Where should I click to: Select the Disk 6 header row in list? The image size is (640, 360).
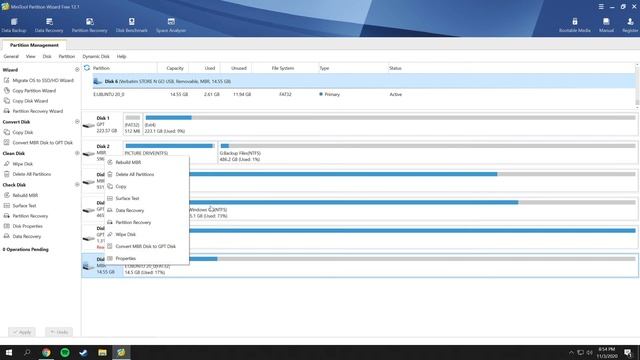pos(363,81)
